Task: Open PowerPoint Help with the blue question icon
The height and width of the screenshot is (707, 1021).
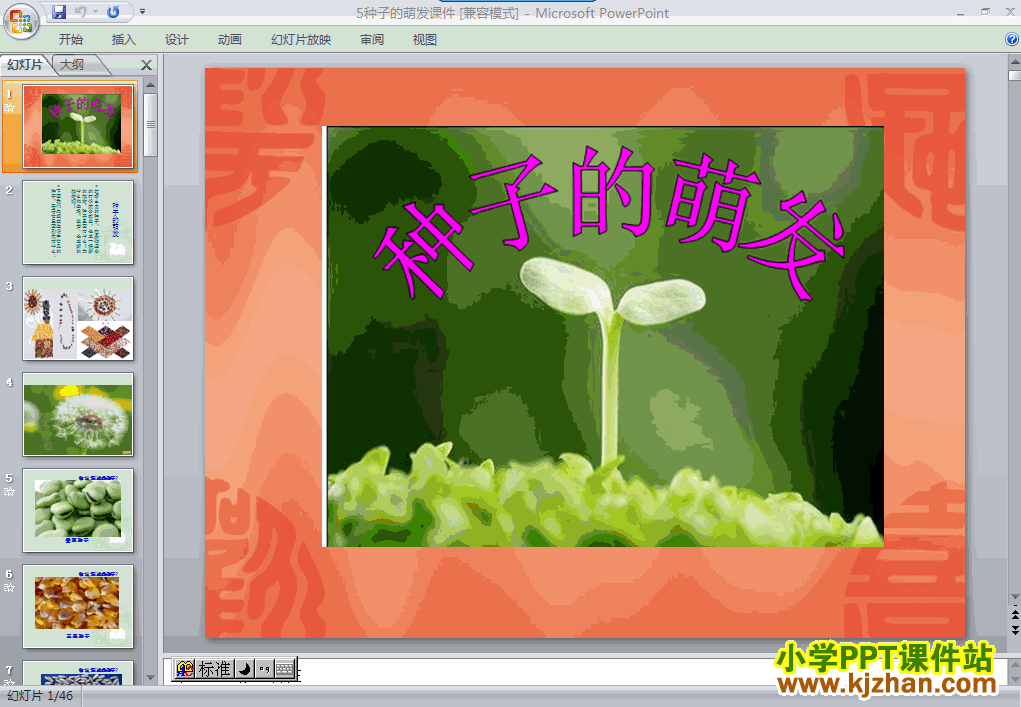Action: (x=1012, y=40)
